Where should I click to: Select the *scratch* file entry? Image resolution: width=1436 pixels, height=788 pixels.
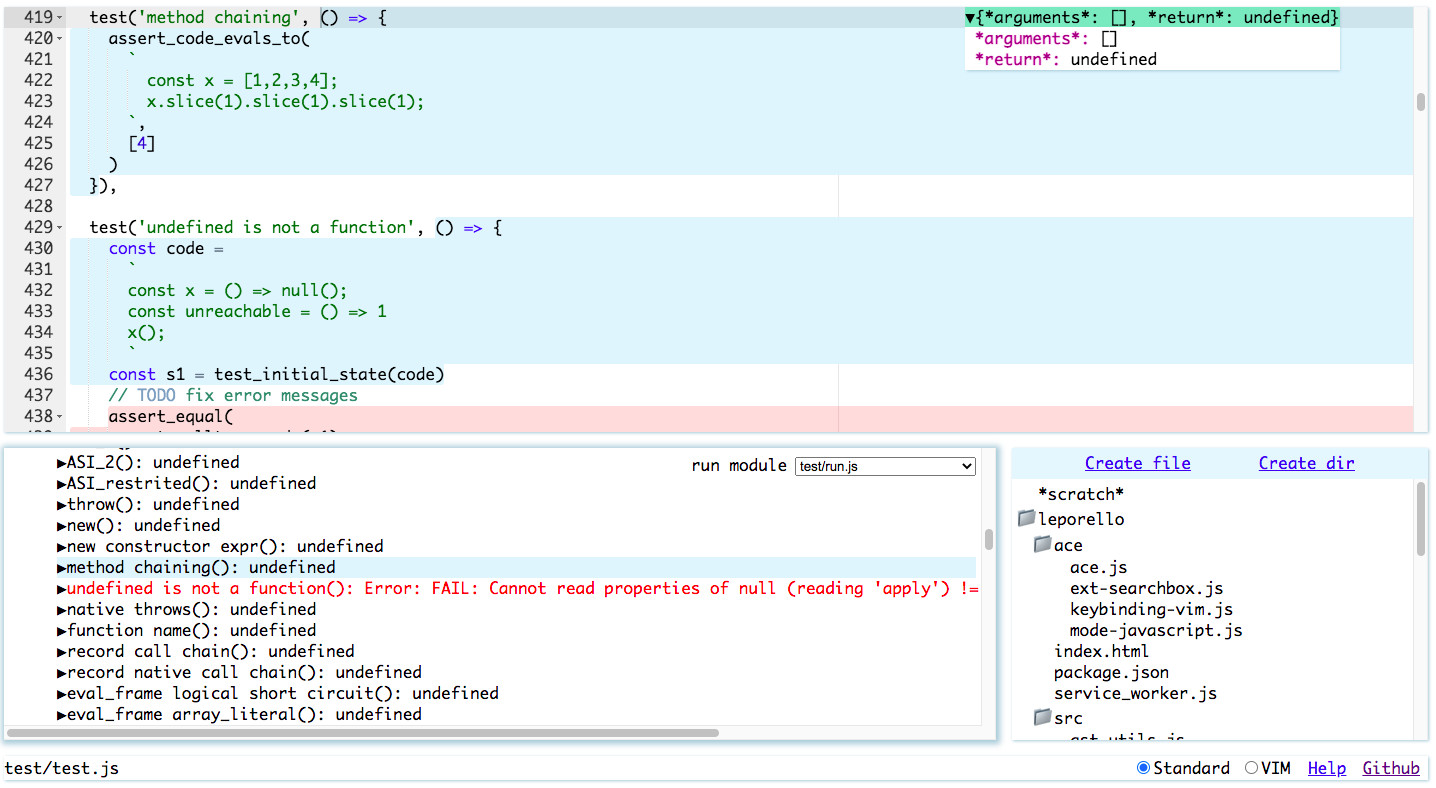(x=1081, y=494)
